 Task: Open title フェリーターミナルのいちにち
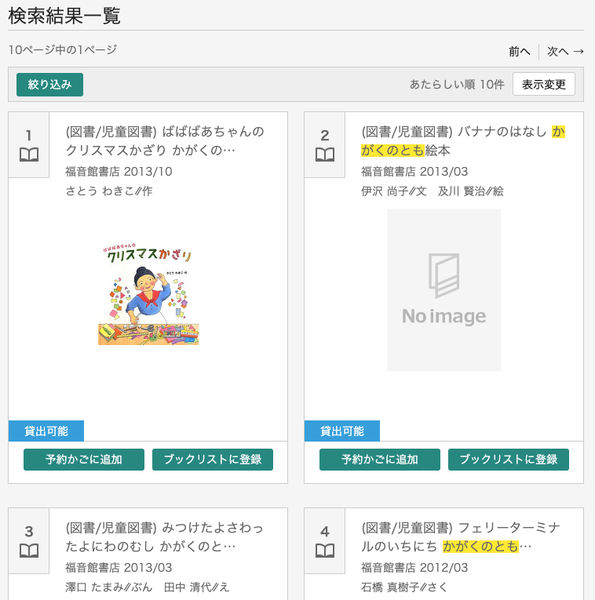tap(461, 537)
